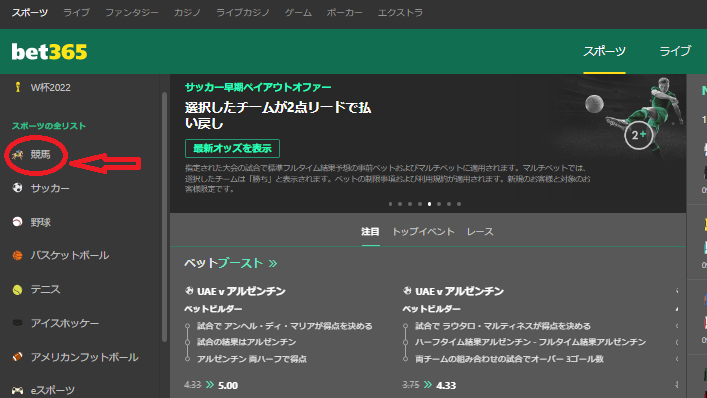Click the 最新オッズを表示 button
The height and width of the screenshot is (398, 707).
click(232, 148)
